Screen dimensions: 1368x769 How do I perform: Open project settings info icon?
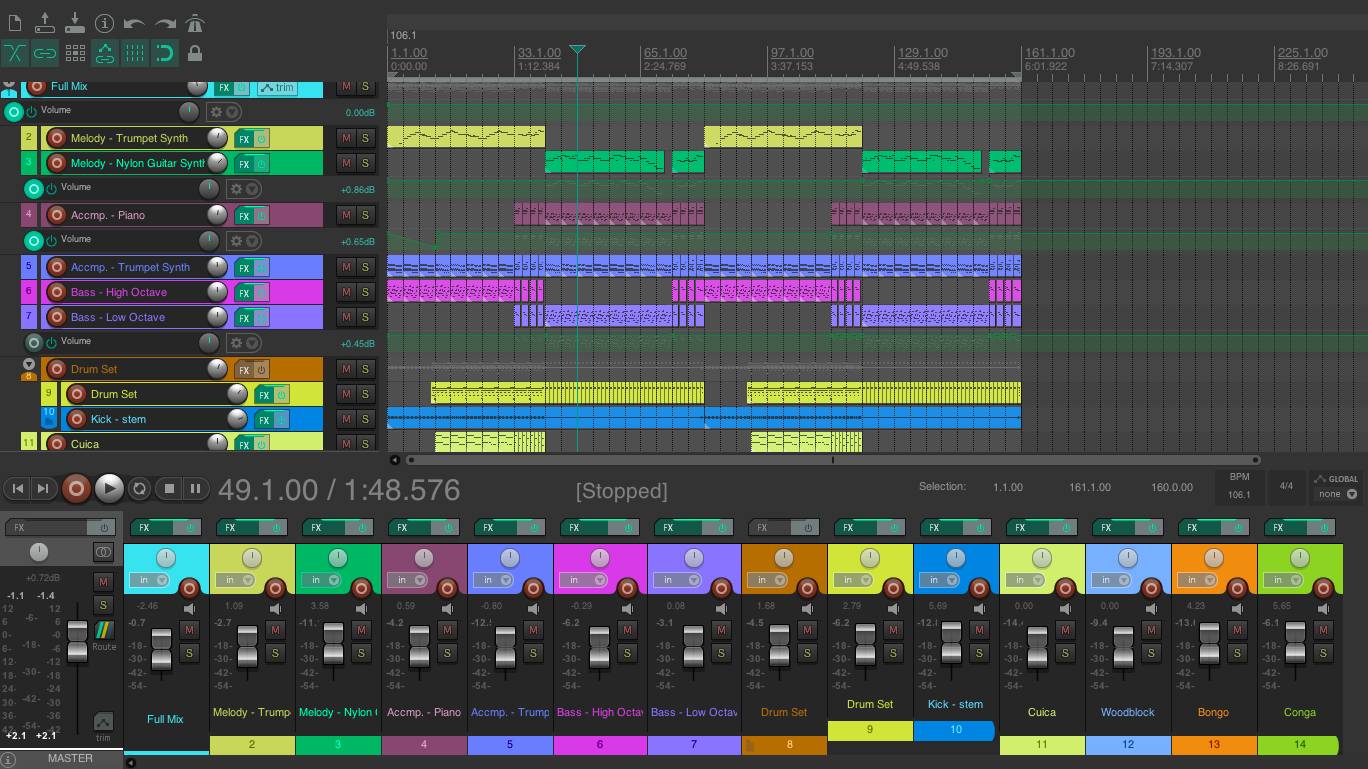tap(104, 22)
